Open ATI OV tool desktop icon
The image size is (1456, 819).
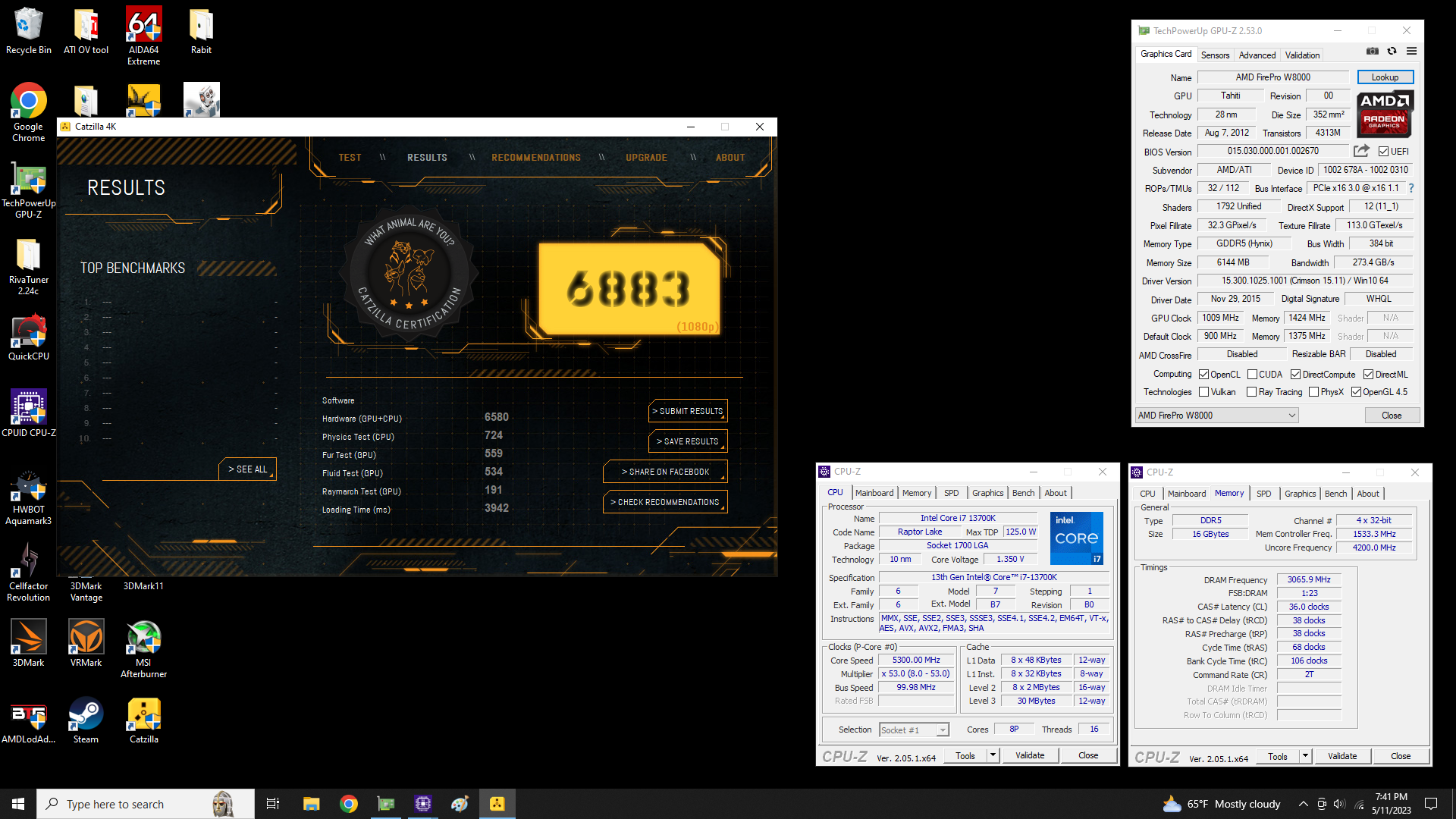pyautogui.click(x=86, y=31)
